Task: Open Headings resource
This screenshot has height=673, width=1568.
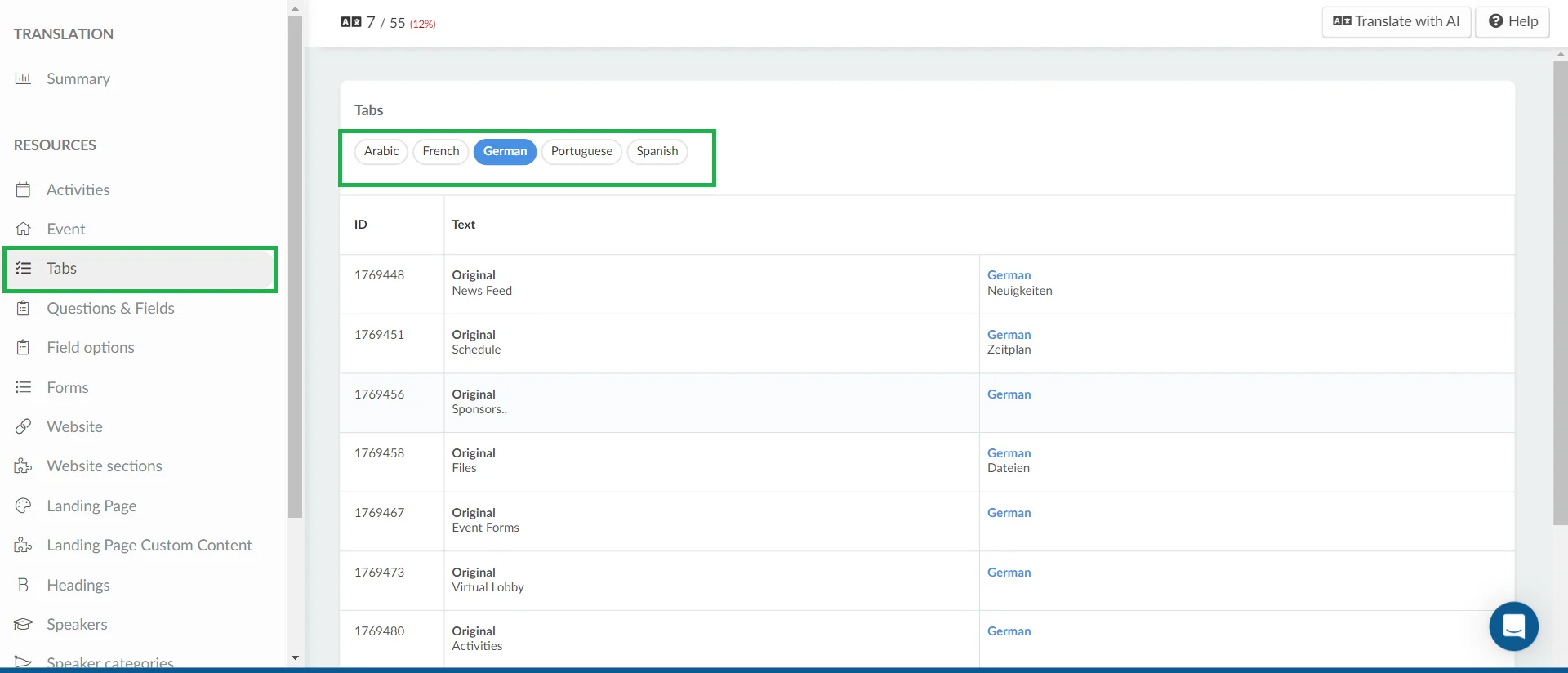Action: click(78, 585)
